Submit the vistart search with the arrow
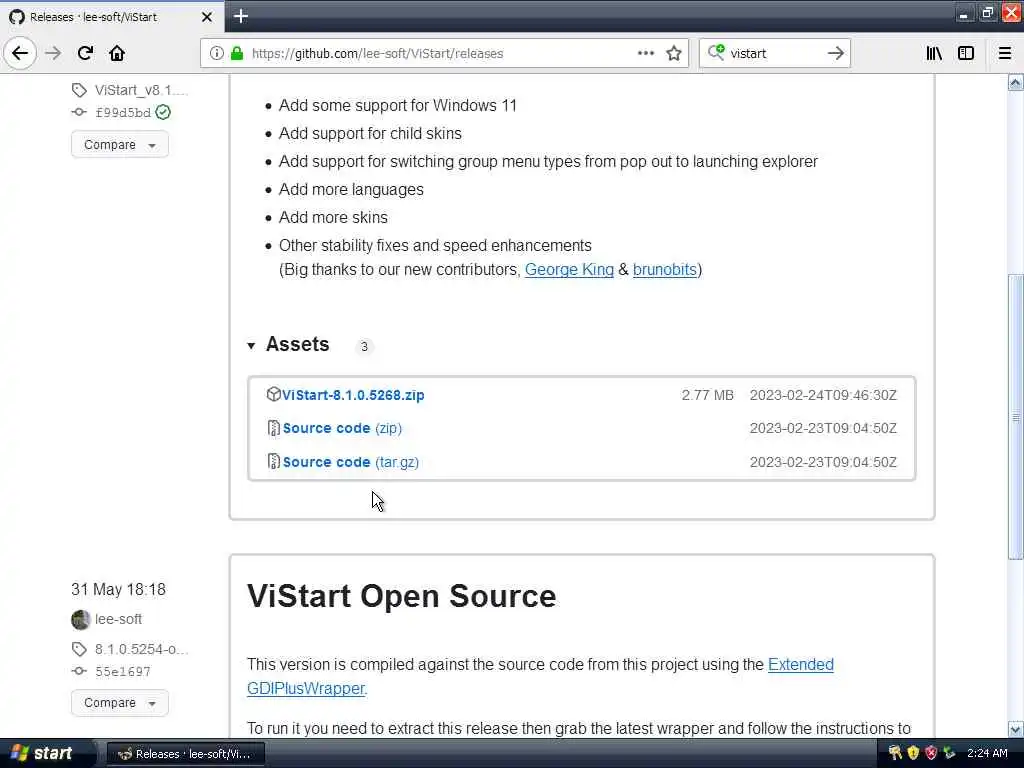Image resolution: width=1024 pixels, height=768 pixels. (835, 53)
